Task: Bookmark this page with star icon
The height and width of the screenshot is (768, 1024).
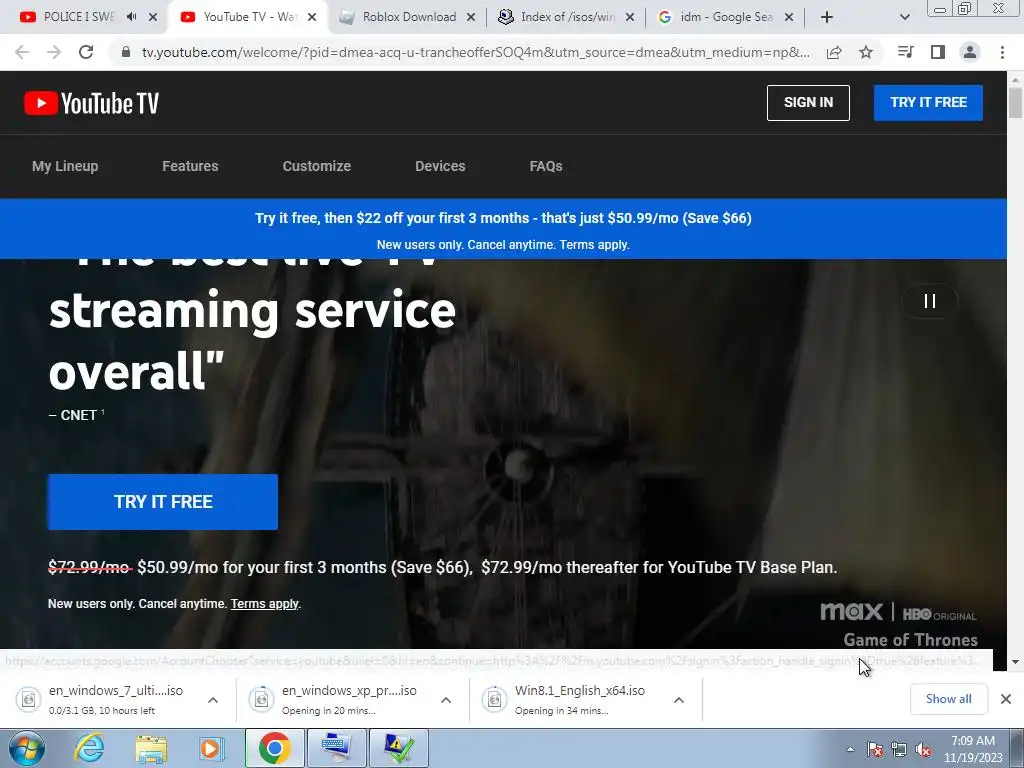Action: tap(866, 52)
